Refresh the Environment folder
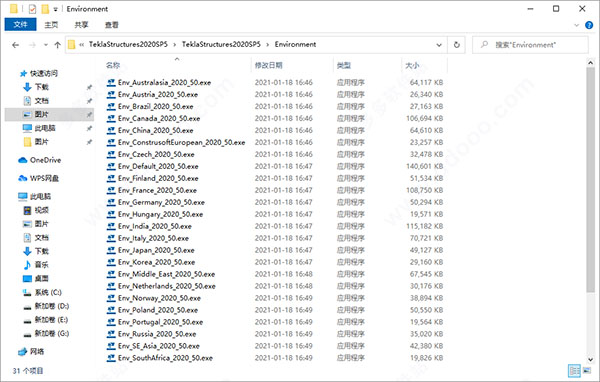This screenshot has width=600, height=382. pos(457,45)
